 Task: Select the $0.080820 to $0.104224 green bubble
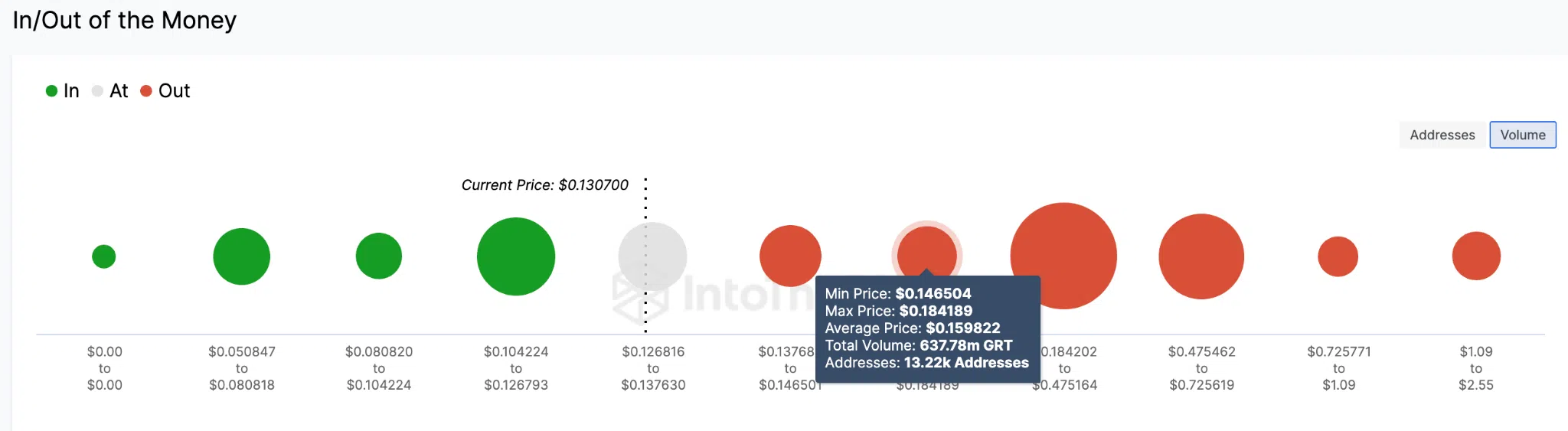[379, 256]
